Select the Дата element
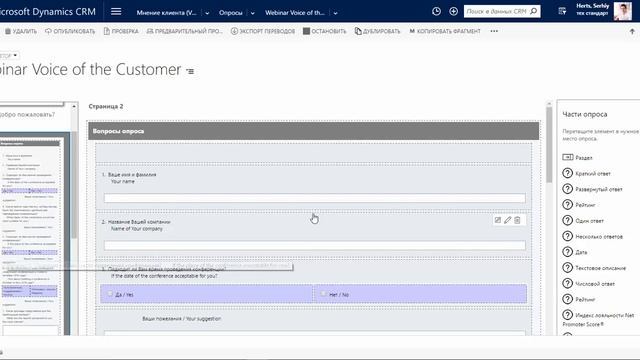The width and height of the screenshot is (640, 360). click(x=575, y=252)
